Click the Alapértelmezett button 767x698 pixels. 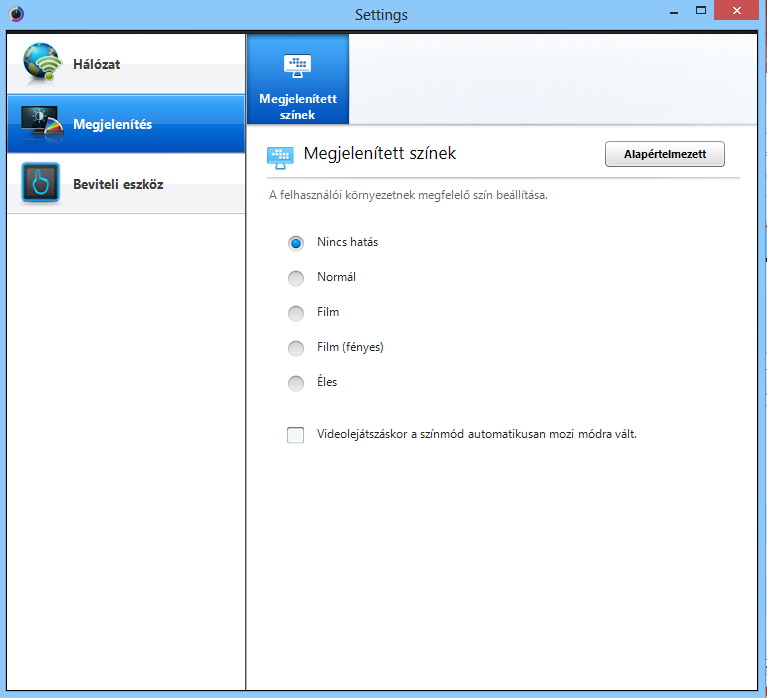coord(665,154)
